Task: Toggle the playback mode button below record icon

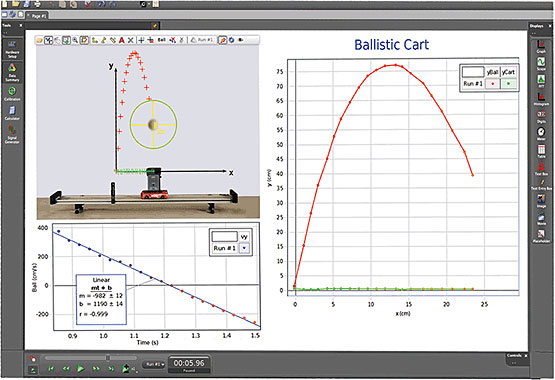Action: pos(33,370)
